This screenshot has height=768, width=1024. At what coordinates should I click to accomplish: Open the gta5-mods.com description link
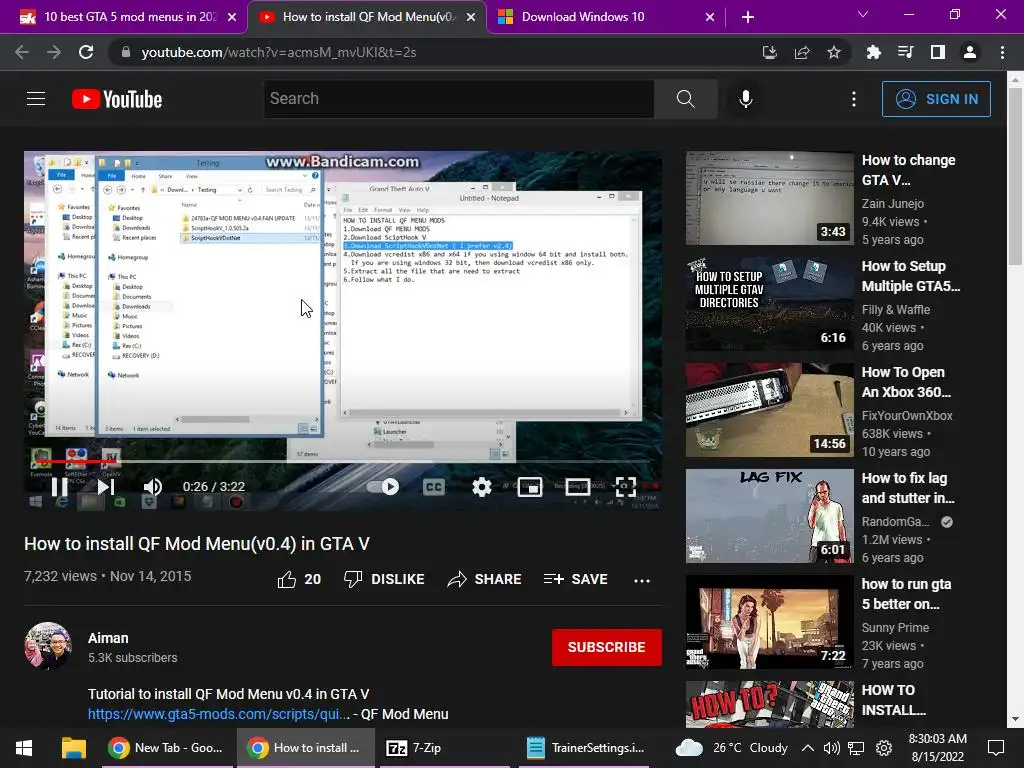coord(219,714)
